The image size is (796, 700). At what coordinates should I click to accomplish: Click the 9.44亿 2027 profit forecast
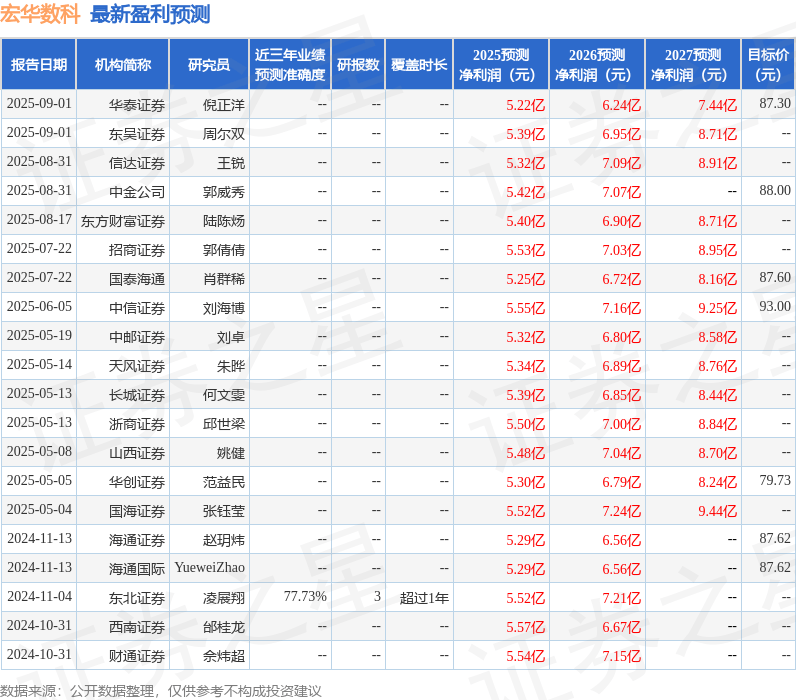coord(717,511)
